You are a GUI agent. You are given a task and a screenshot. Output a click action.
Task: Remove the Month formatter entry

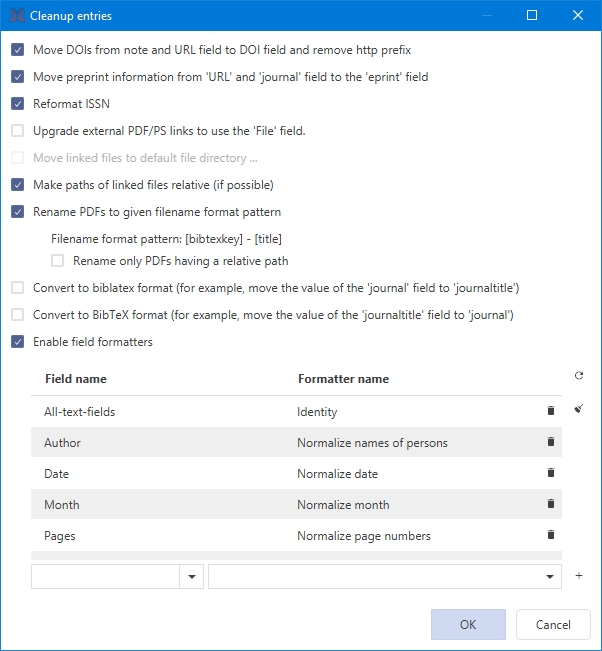550,504
